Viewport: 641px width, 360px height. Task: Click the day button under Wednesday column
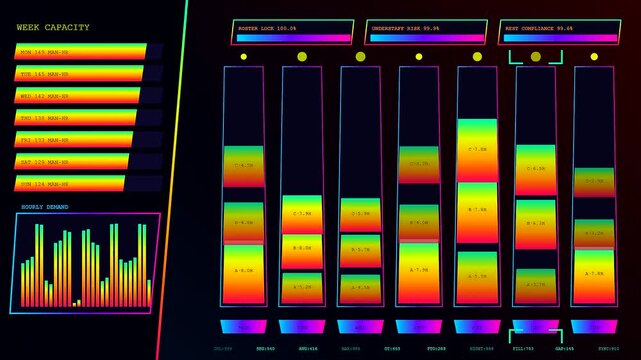click(x=361, y=326)
